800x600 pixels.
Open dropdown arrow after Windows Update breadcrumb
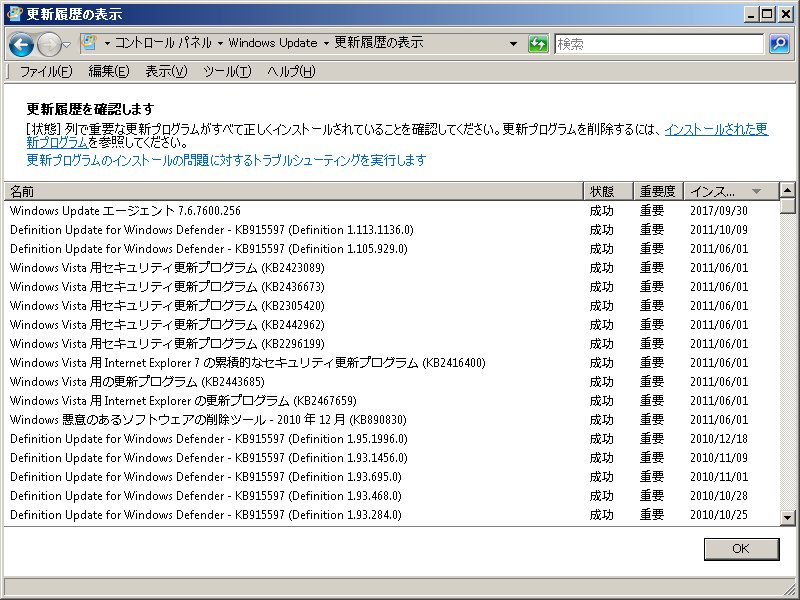326,43
